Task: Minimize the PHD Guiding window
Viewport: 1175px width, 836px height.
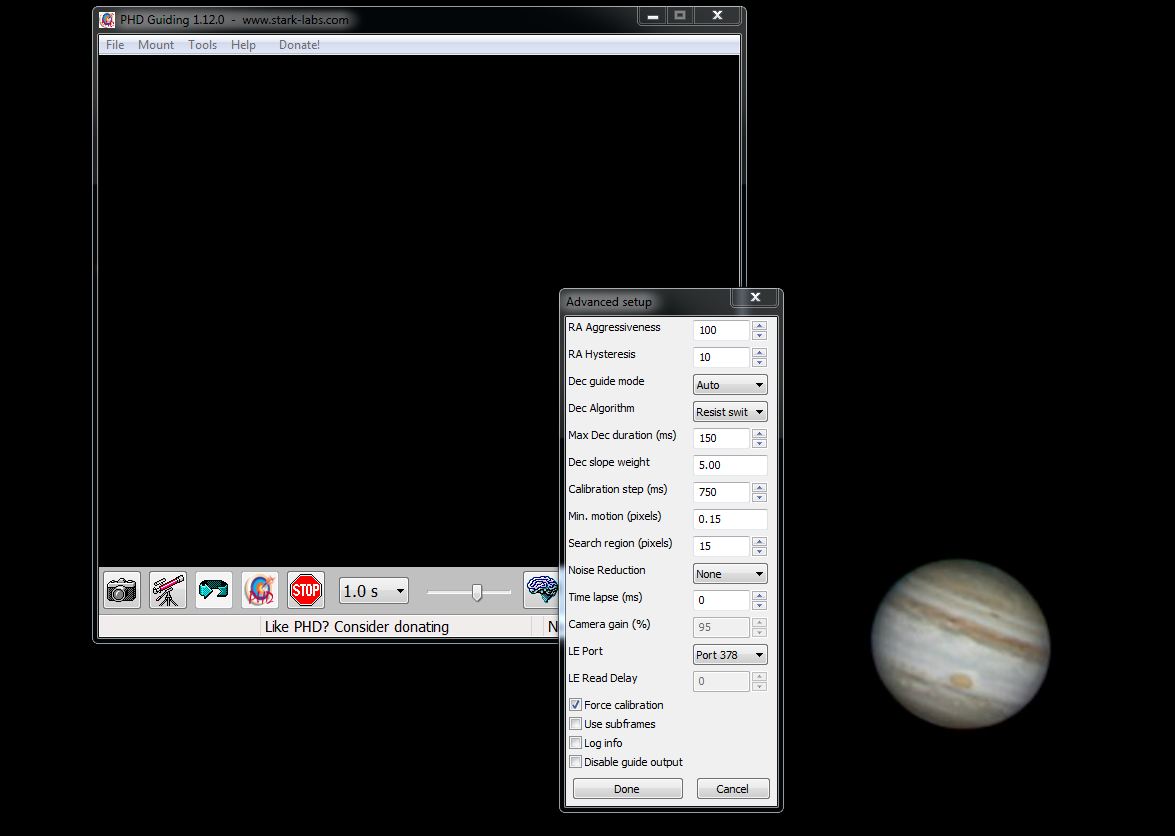Action: [653, 16]
